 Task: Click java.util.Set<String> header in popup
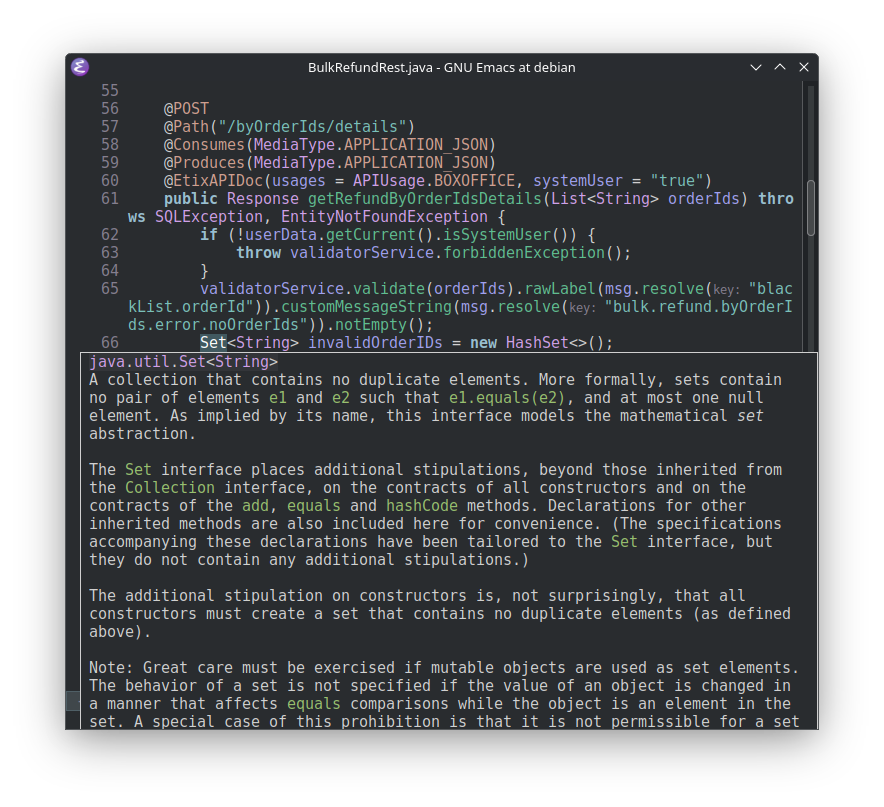[x=183, y=362]
